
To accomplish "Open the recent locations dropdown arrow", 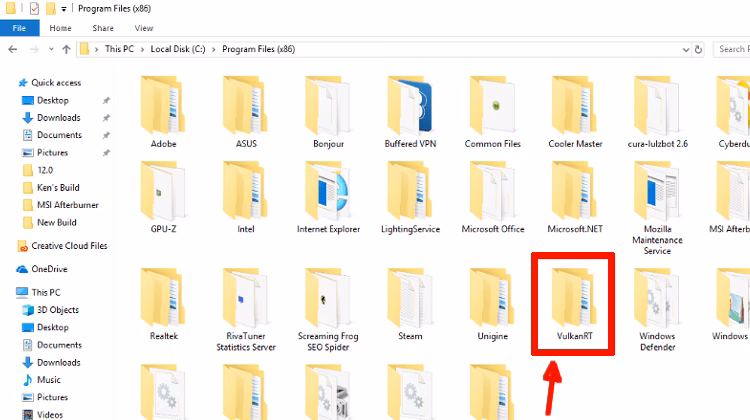I will pyautogui.click(x=51, y=49).
